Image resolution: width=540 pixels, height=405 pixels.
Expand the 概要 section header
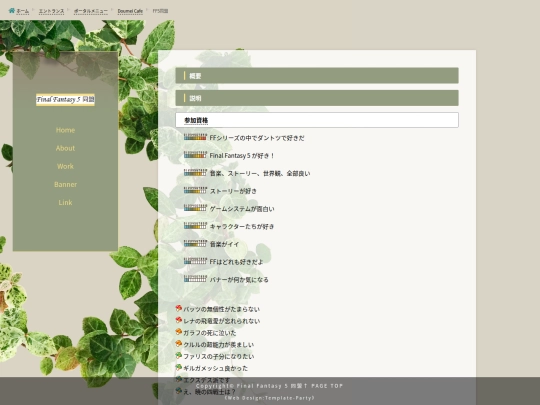click(x=317, y=76)
